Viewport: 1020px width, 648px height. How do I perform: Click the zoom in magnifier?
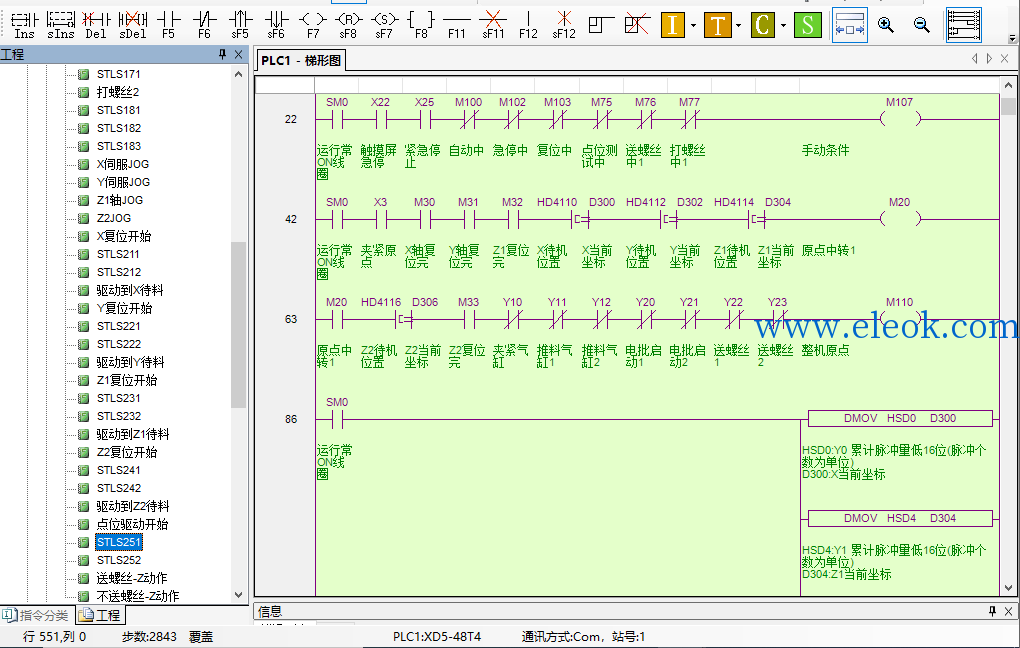coord(885,25)
